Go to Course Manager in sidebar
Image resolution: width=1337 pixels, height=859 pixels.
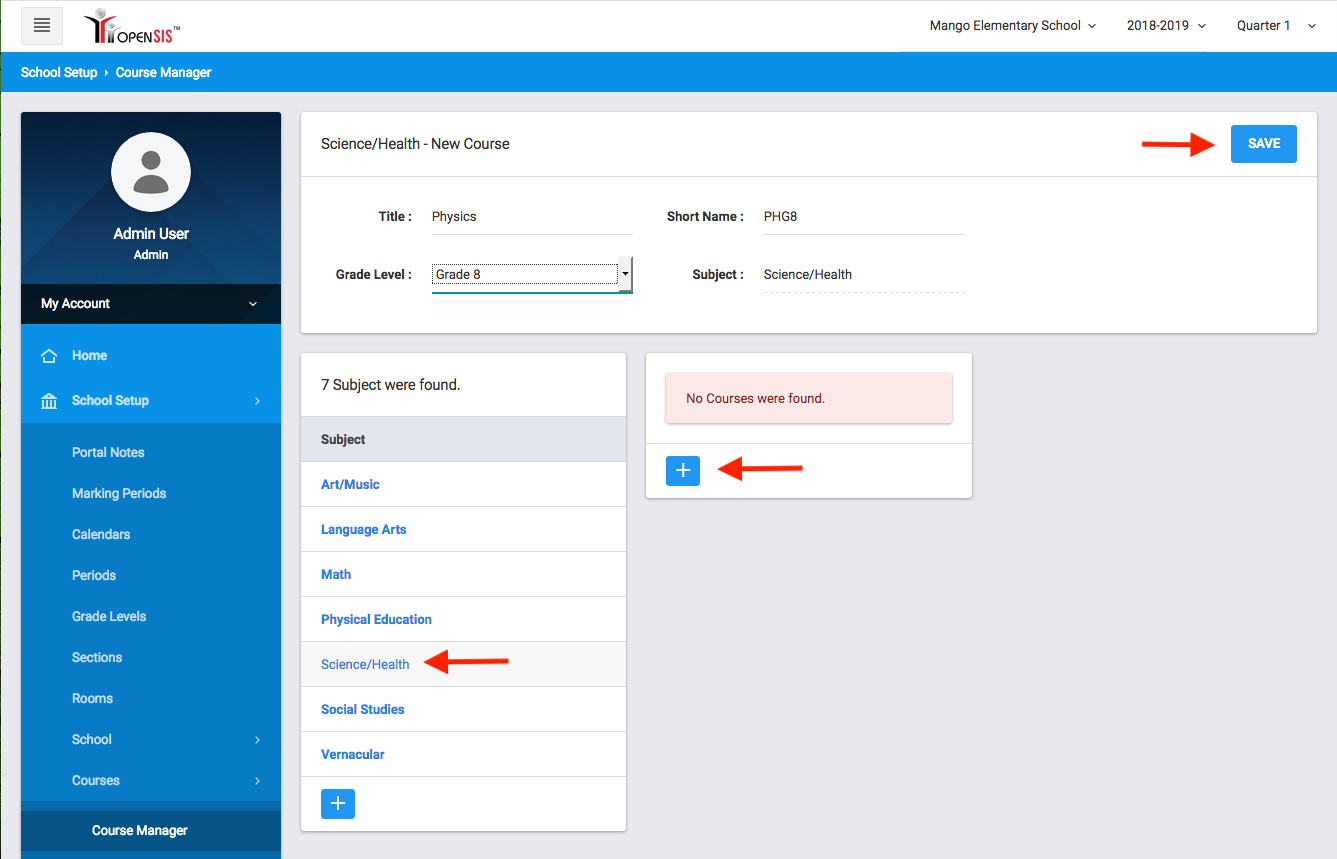point(140,831)
